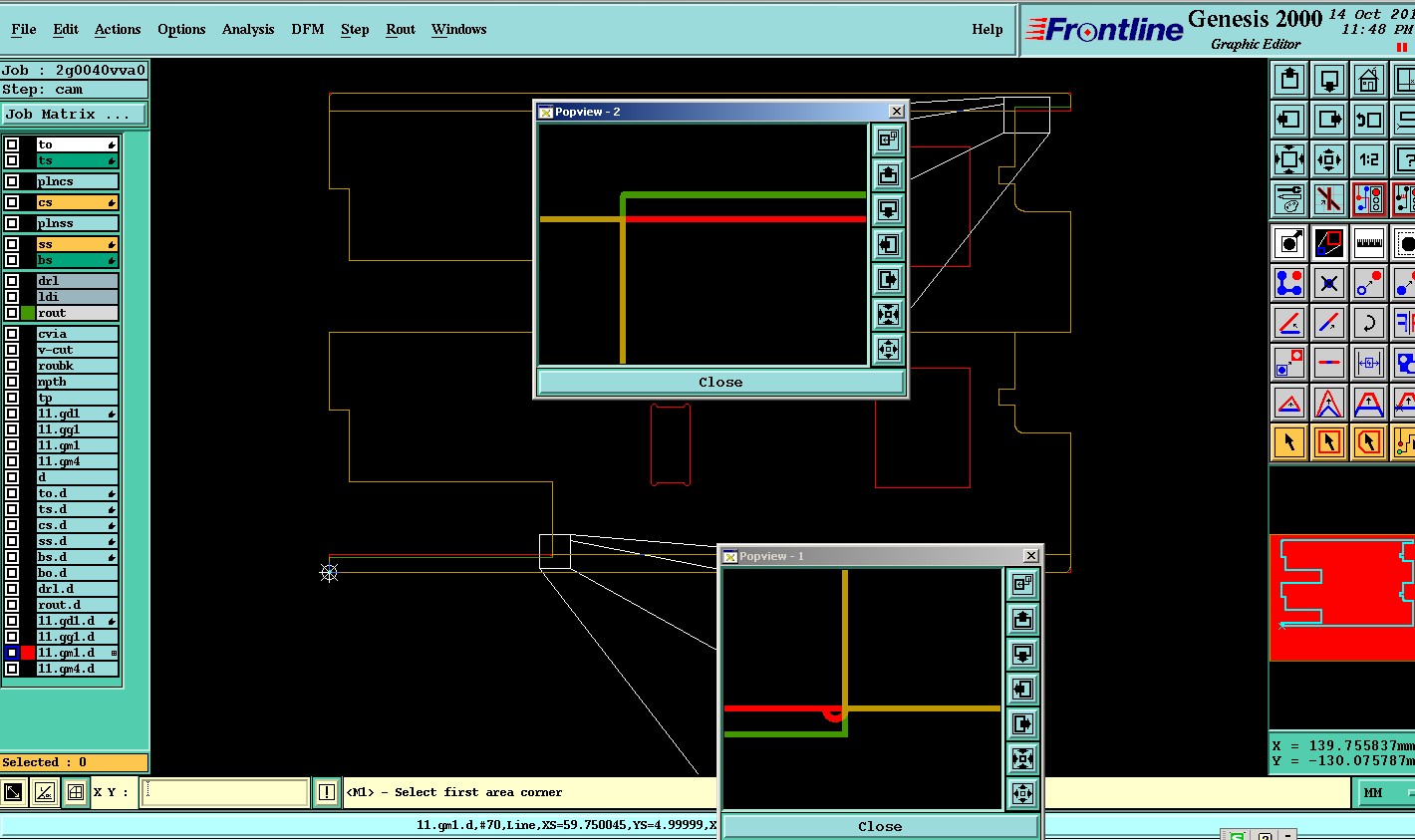The width and height of the screenshot is (1415, 840).
Task: Select the angled red-blue line tool
Action: click(1329, 323)
